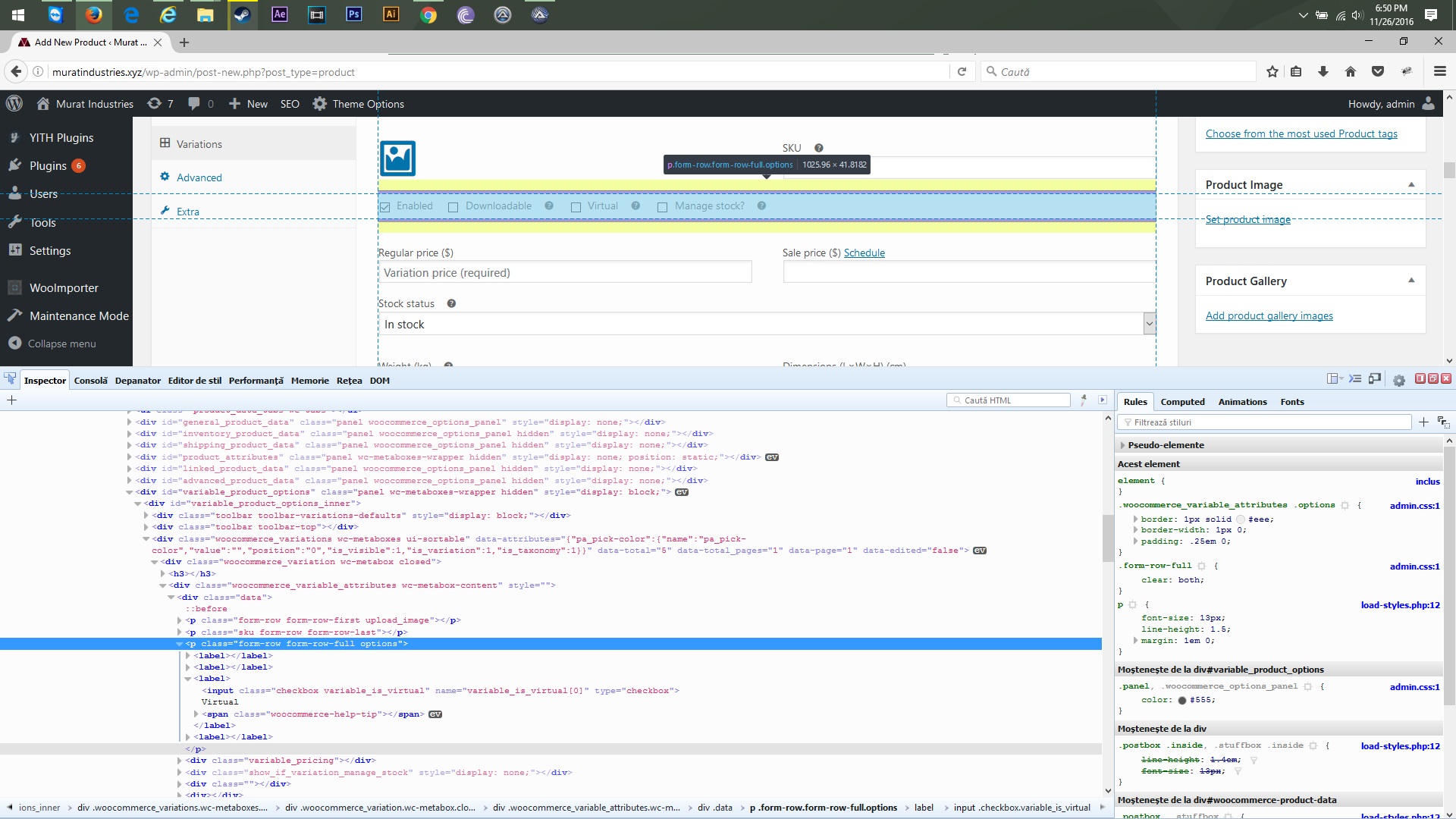Screen dimensions: 1456x819
Task: Go back to the previous page
Action: (x=16, y=71)
